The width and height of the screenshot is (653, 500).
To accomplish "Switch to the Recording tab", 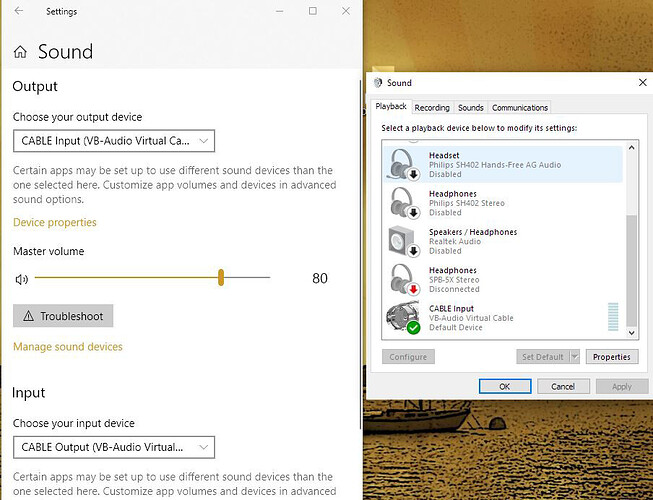I will coord(432,108).
